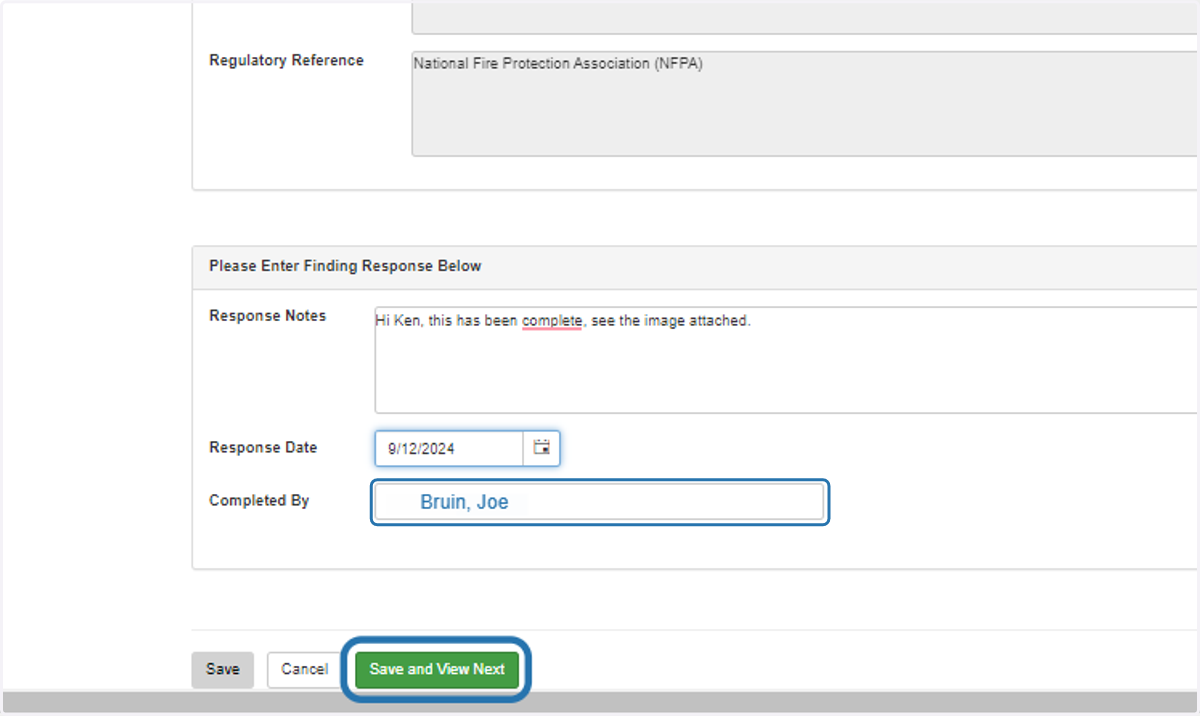Click the Response Notes label

coord(267,316)
